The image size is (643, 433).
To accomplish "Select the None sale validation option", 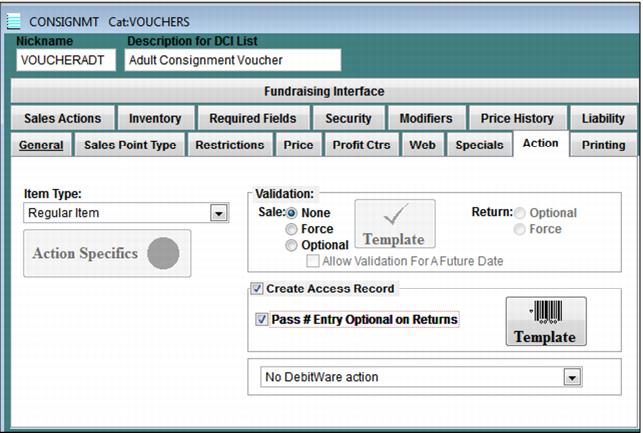I will 292,213.
